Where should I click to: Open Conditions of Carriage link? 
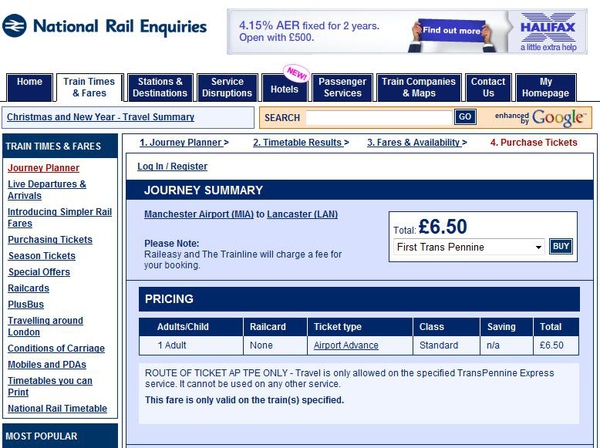click(56, 348)
